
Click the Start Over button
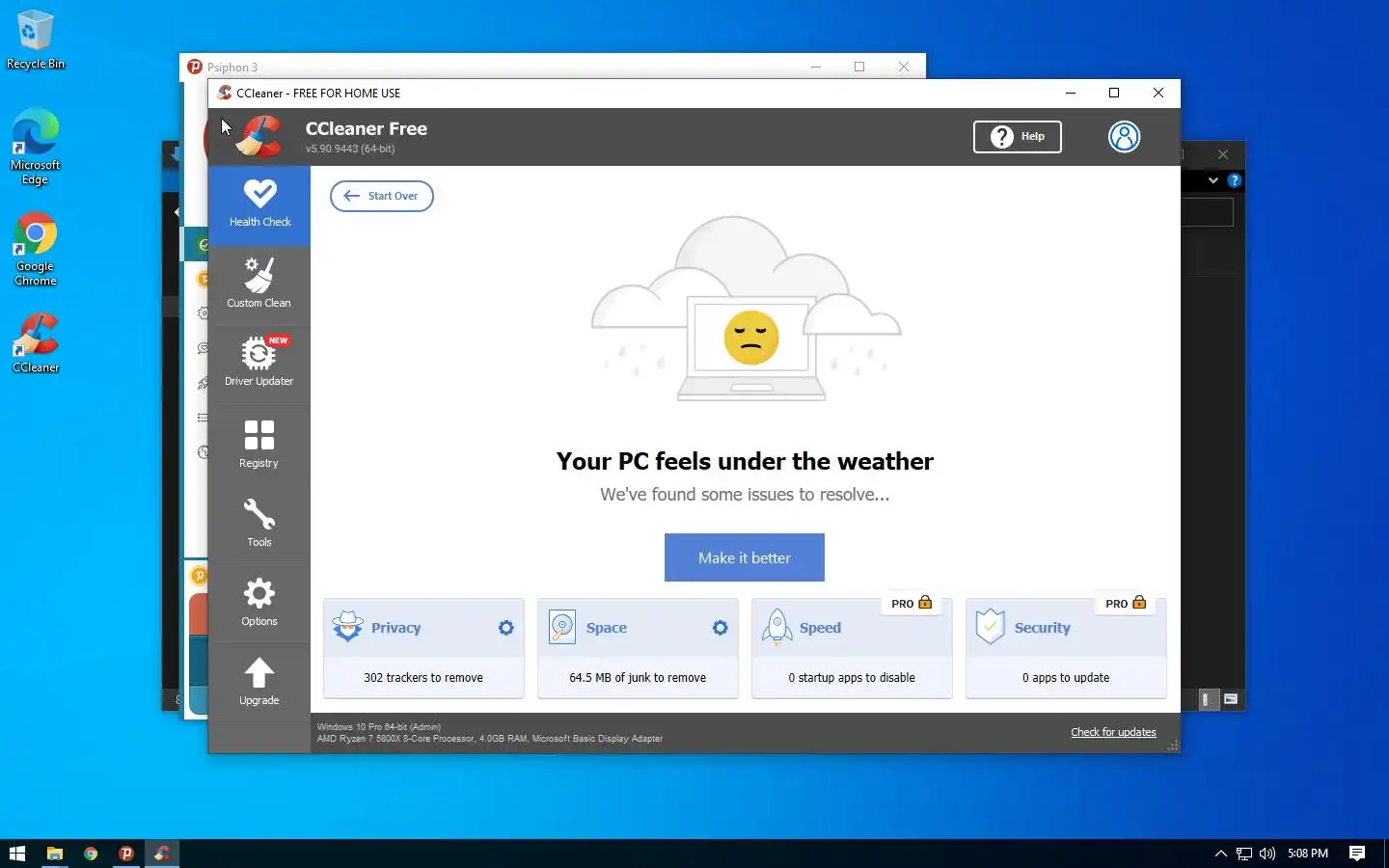382,196
